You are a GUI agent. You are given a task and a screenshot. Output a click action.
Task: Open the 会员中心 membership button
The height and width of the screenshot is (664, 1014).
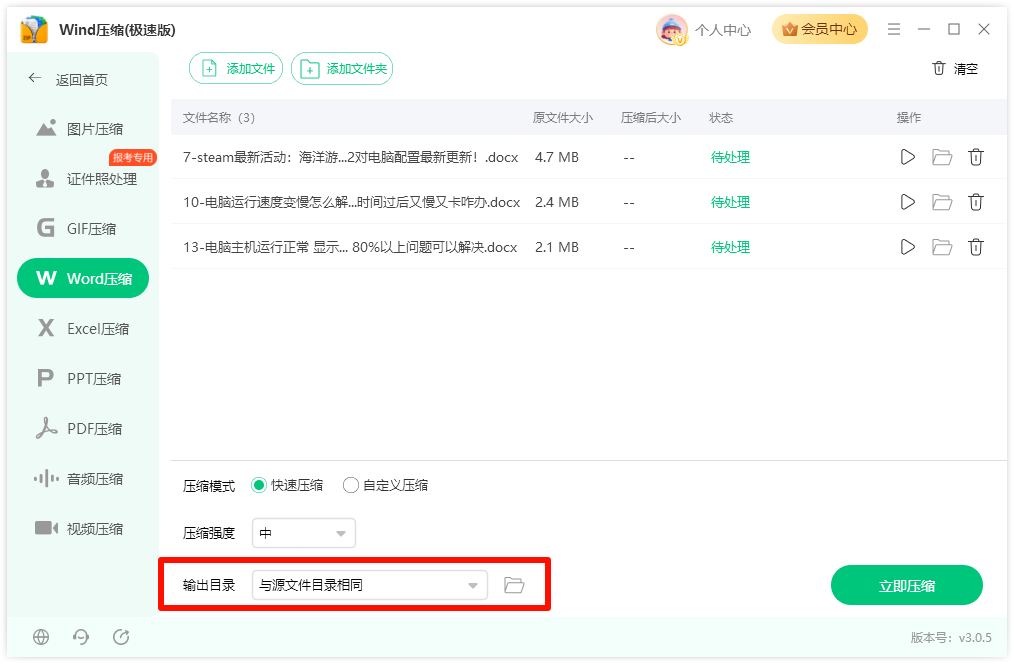click(x=819, y=29)
